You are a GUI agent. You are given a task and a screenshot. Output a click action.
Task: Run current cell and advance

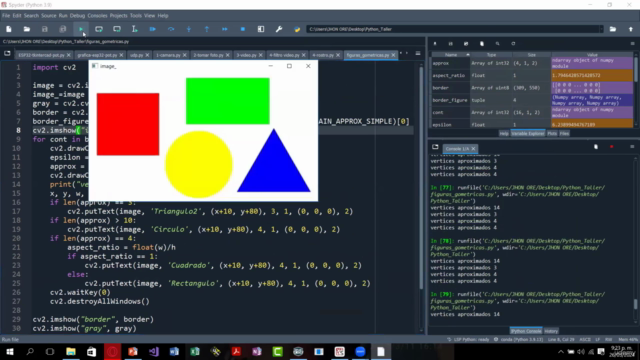pyautogui.click(x=117, y=29)
